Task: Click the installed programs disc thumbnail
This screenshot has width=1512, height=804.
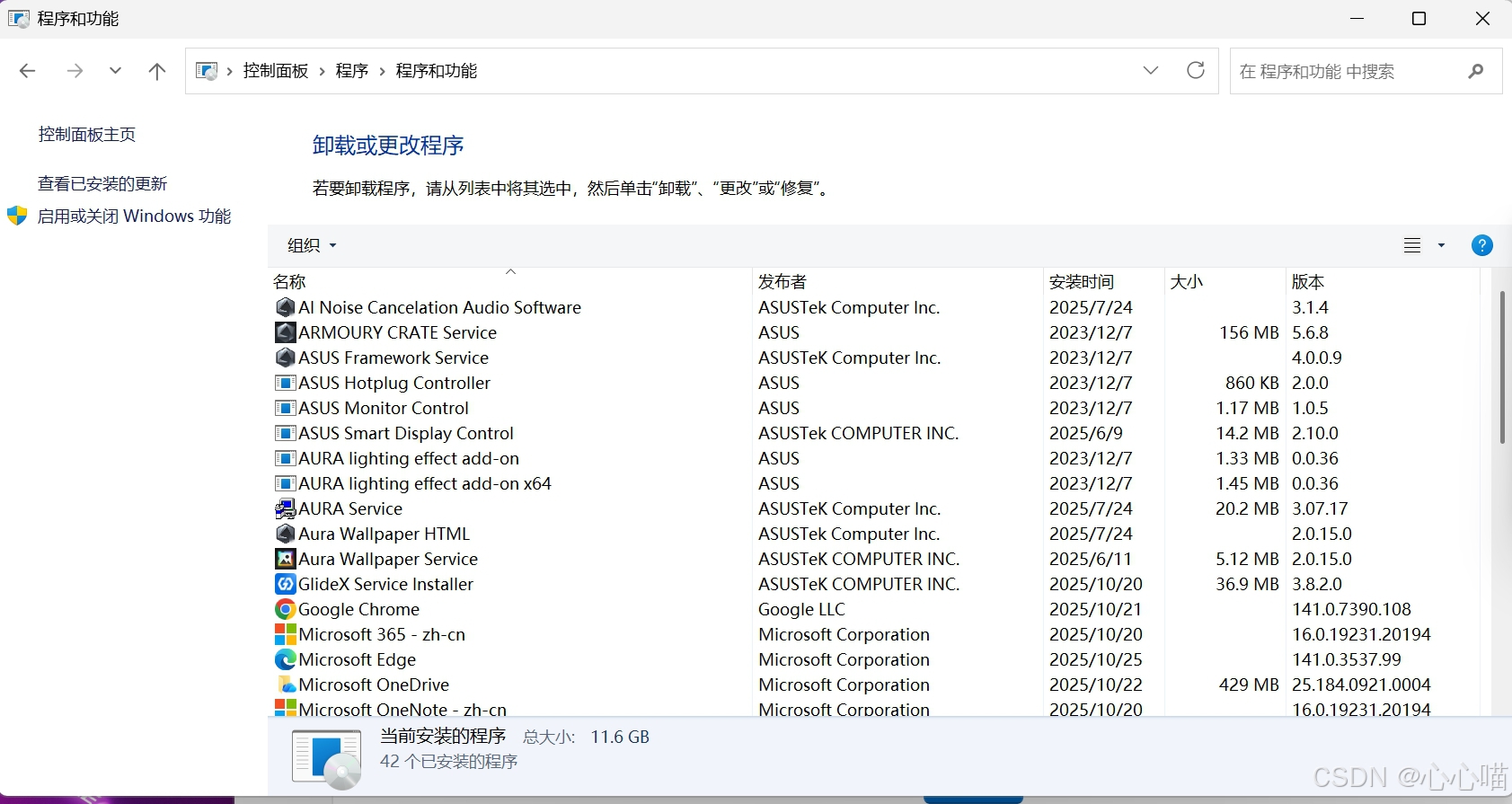Action: [x=327, y=760]
